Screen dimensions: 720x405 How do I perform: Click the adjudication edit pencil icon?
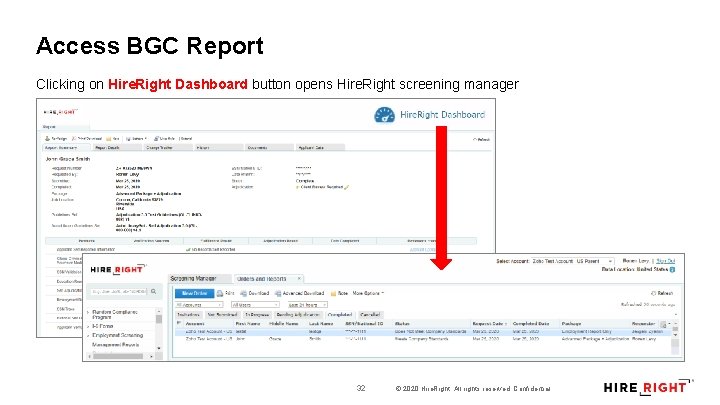tap(347, 187)
